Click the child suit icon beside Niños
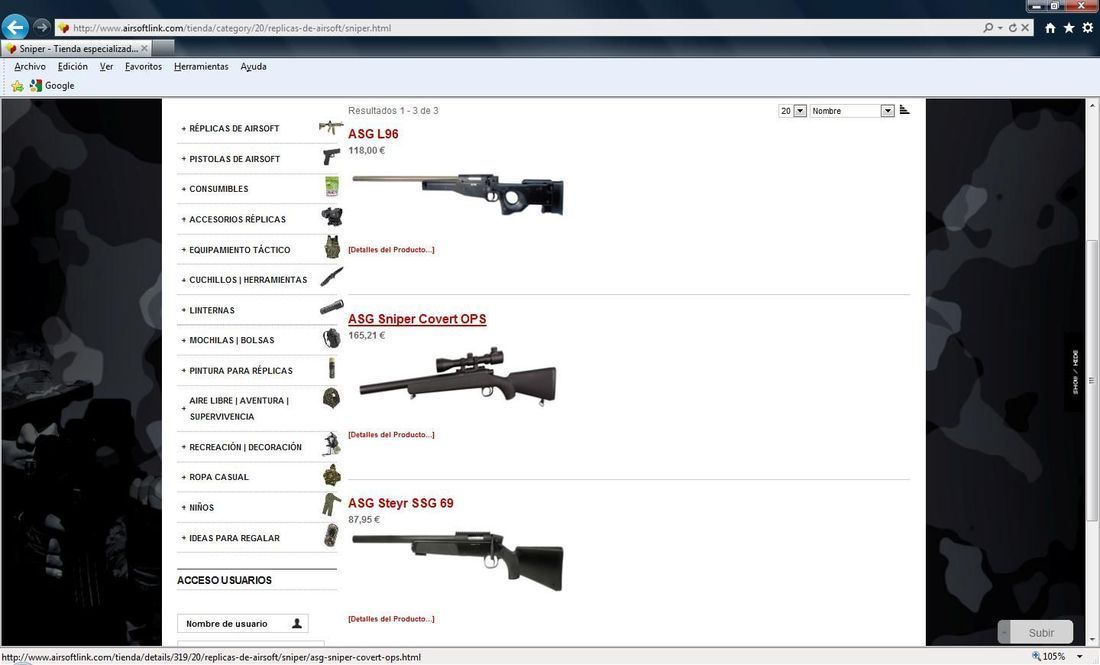This screenshot has width=1100, height=665. (332, 504)
